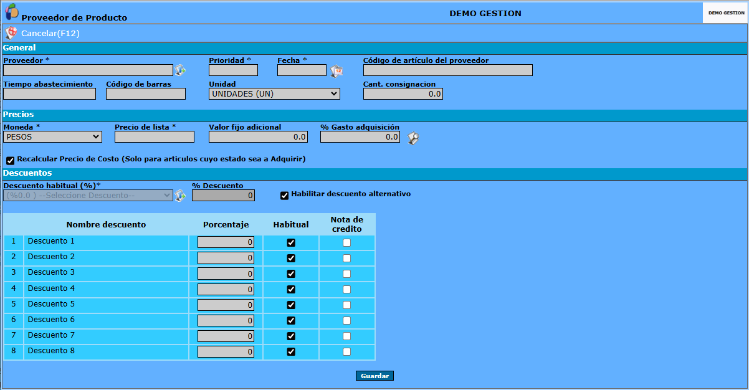
Task: Uncheck Habitual for Descuento 6
Action: click(x=291, y=320)
